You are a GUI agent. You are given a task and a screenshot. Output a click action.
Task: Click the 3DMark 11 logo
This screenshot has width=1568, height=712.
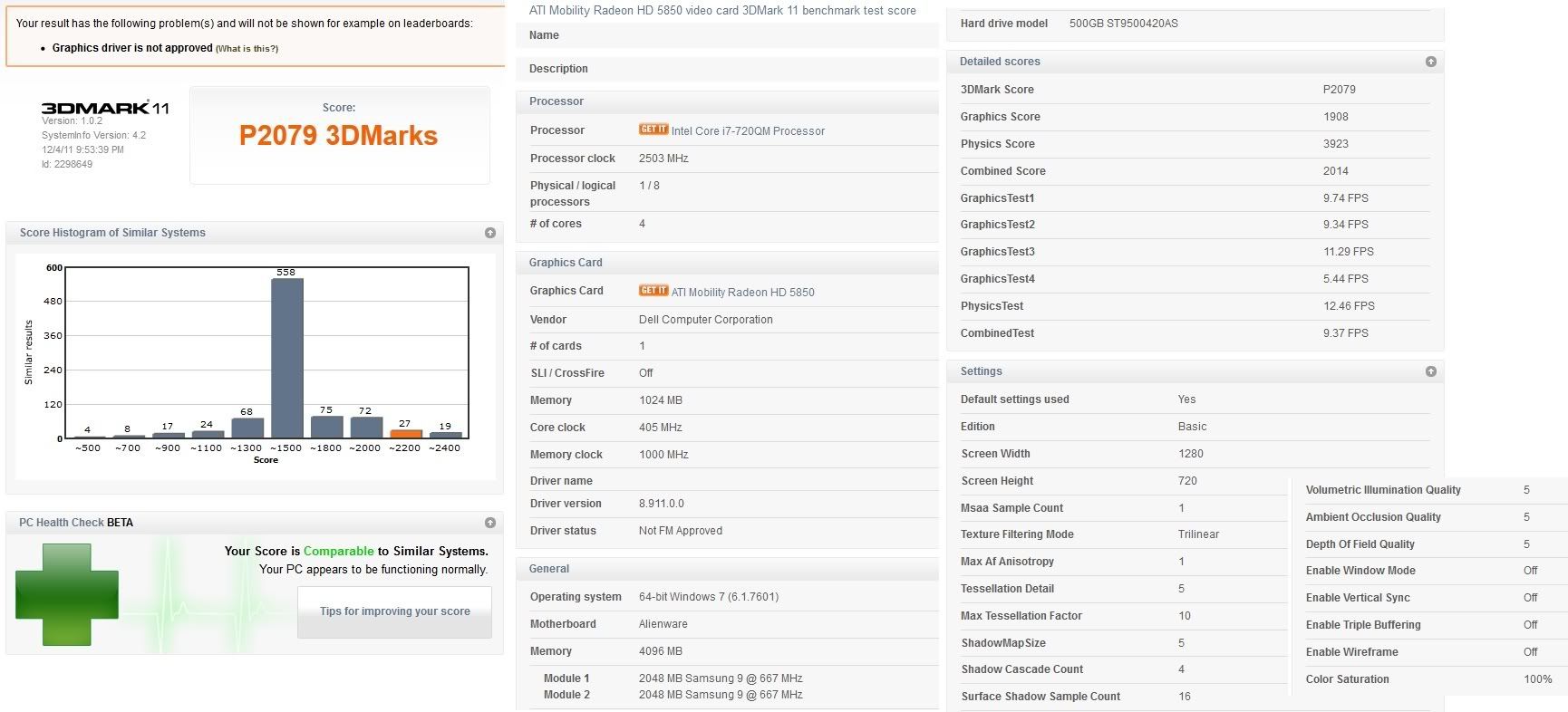point(105,108)
